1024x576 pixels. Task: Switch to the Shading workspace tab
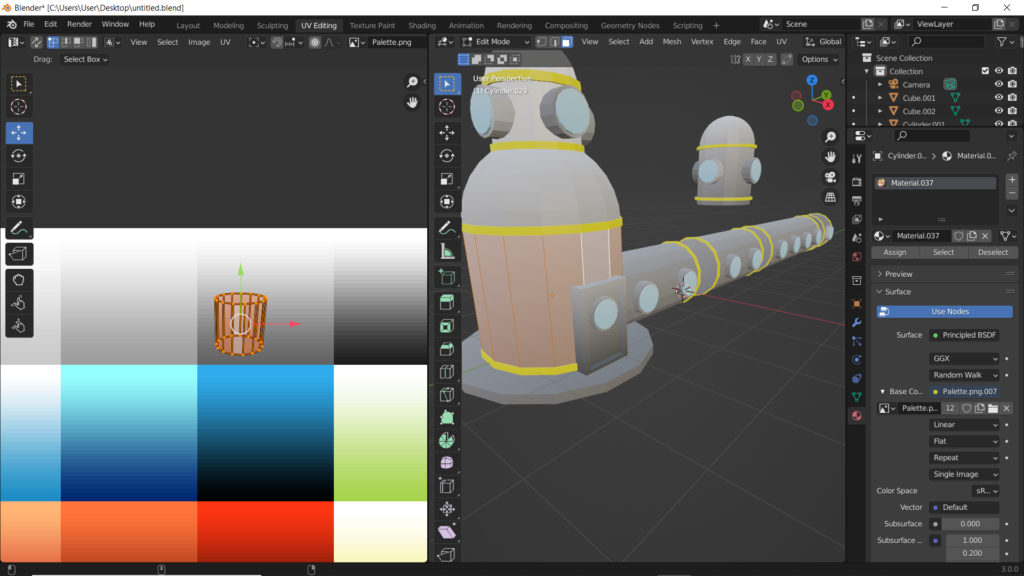[x=421, y=25]
